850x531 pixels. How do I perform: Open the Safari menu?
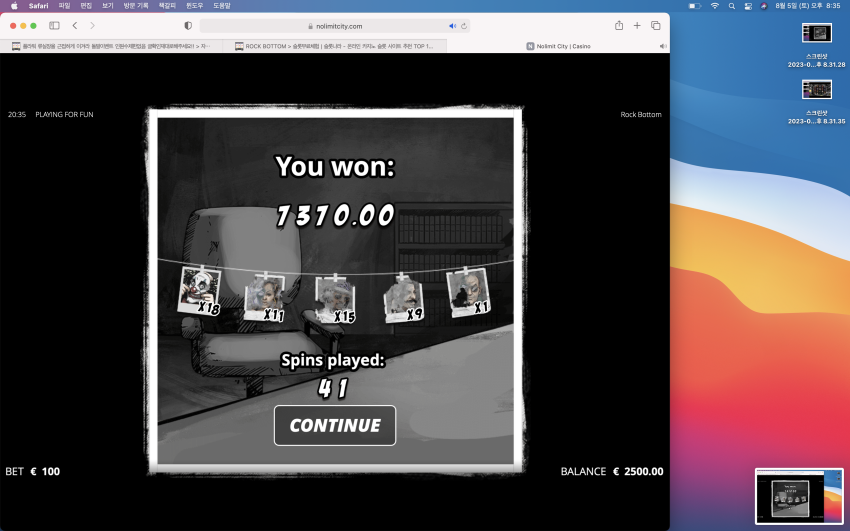coord(38,5)
